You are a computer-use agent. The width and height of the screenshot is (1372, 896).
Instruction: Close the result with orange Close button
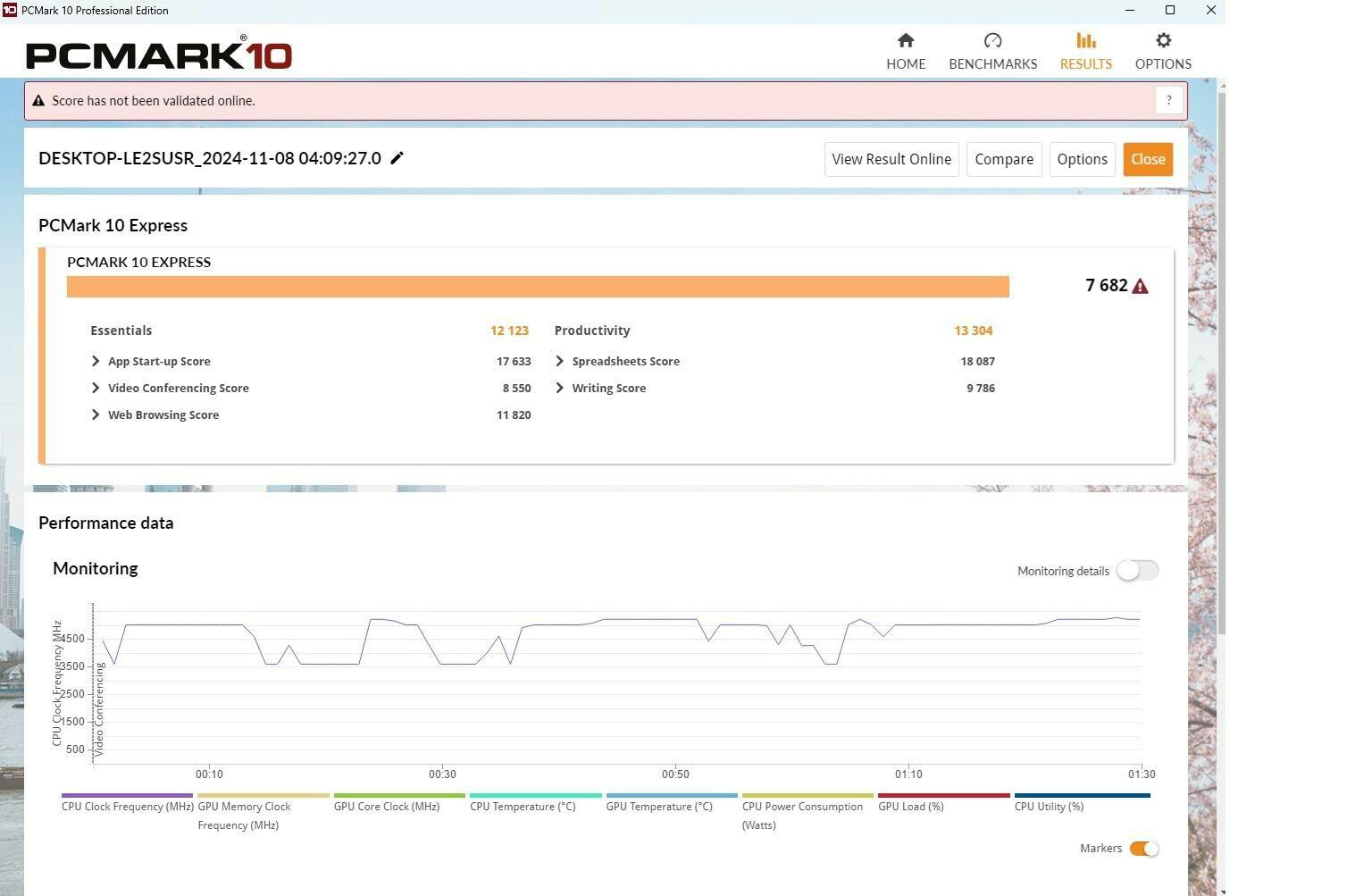[x=1148, y=159]
